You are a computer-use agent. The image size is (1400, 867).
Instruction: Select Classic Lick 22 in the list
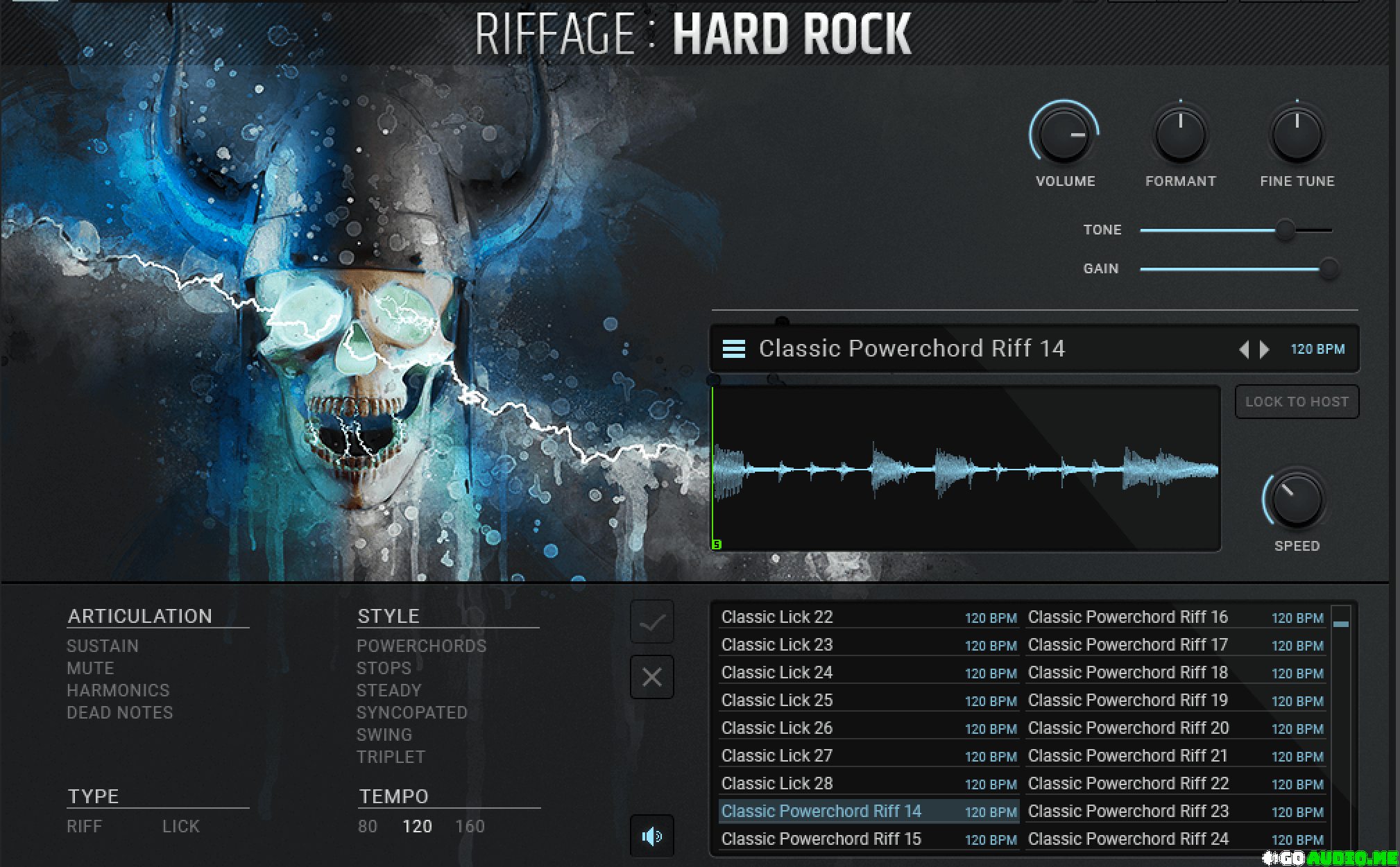869,617
